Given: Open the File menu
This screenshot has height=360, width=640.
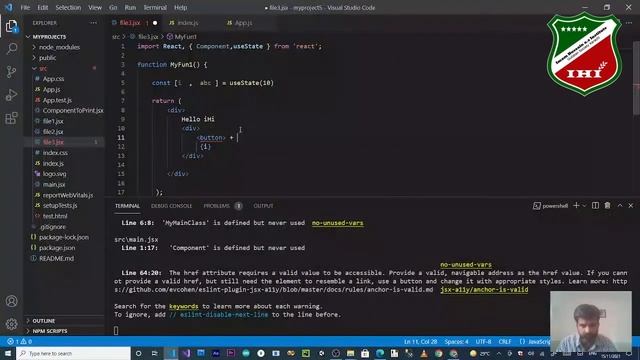Looking at the screenshot, I should (25, 7).
